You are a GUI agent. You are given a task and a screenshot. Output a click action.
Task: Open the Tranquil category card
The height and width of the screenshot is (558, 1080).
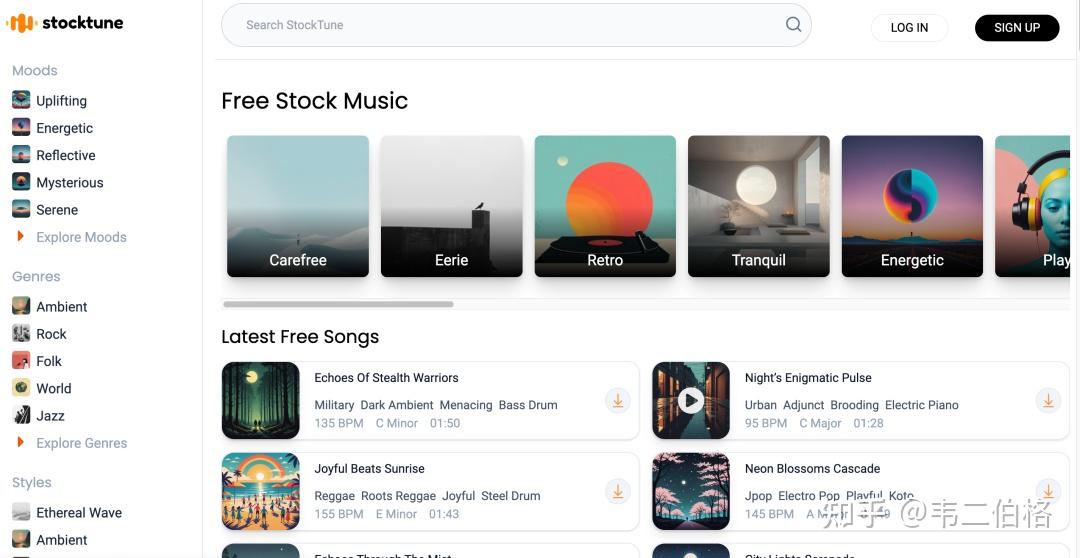[759, 206]
